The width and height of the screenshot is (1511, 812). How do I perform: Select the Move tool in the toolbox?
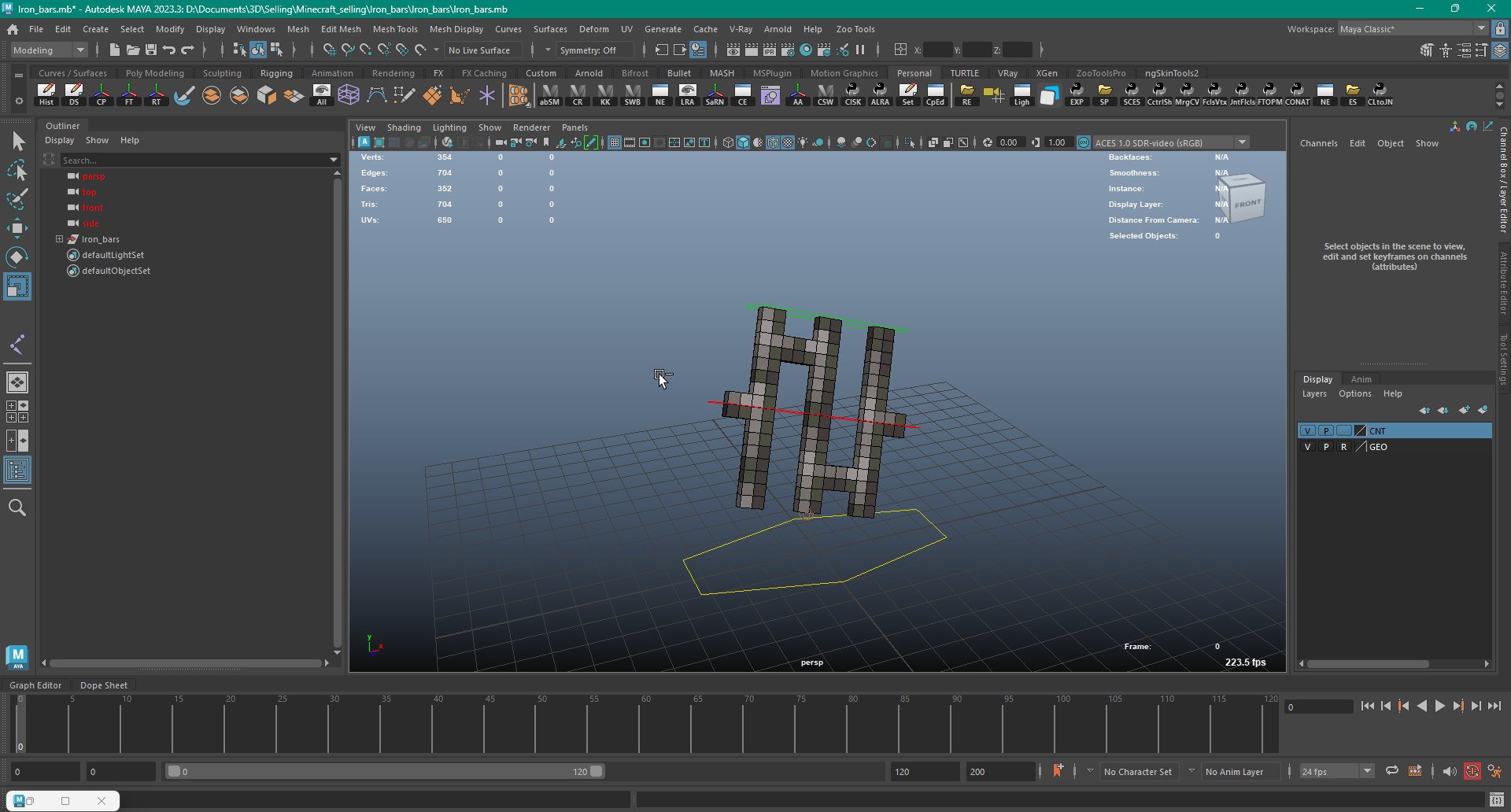tap(17, 228)
